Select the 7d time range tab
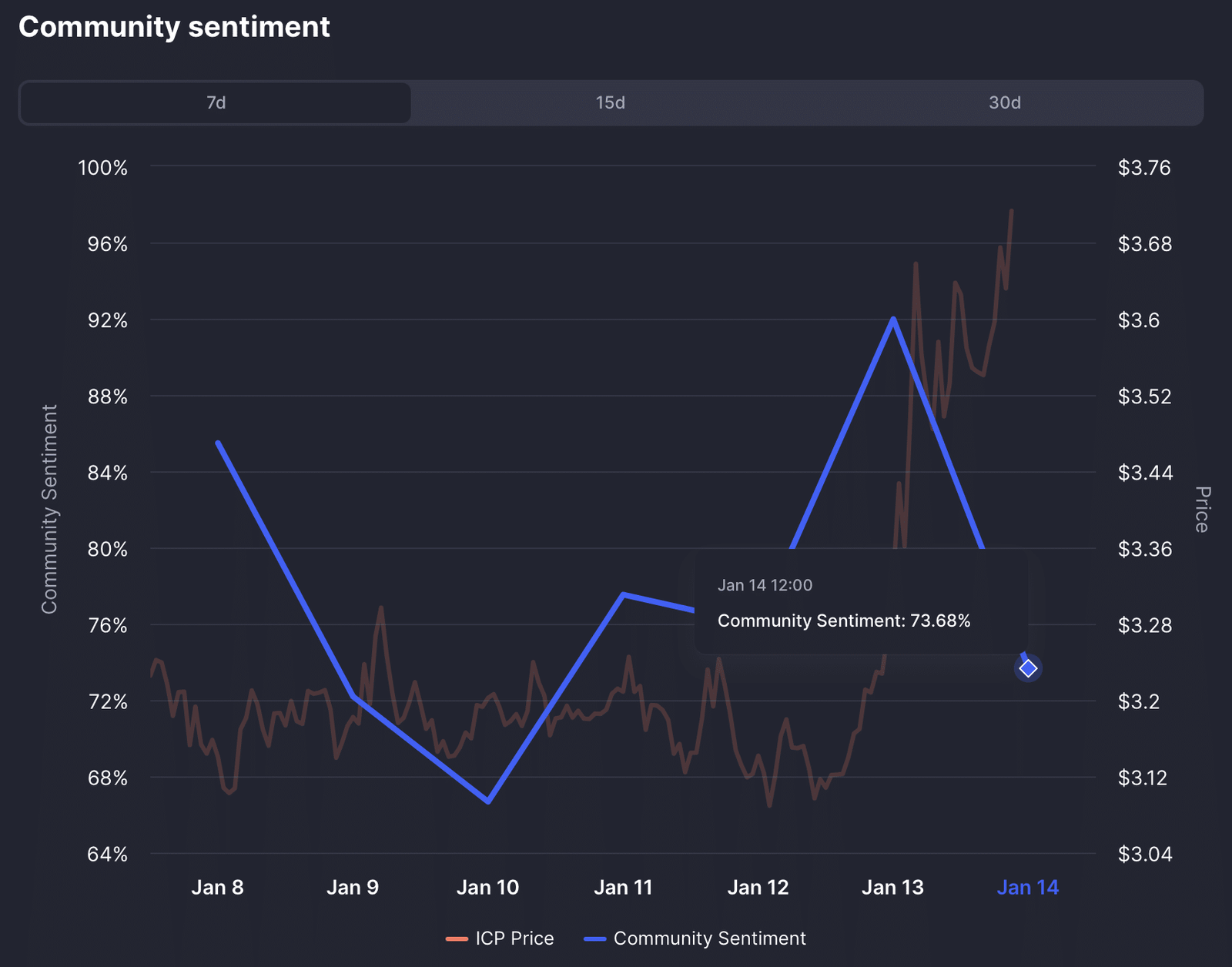Image resolution: width=1232 pixels, height=967 pixels. tap(216, 103)
